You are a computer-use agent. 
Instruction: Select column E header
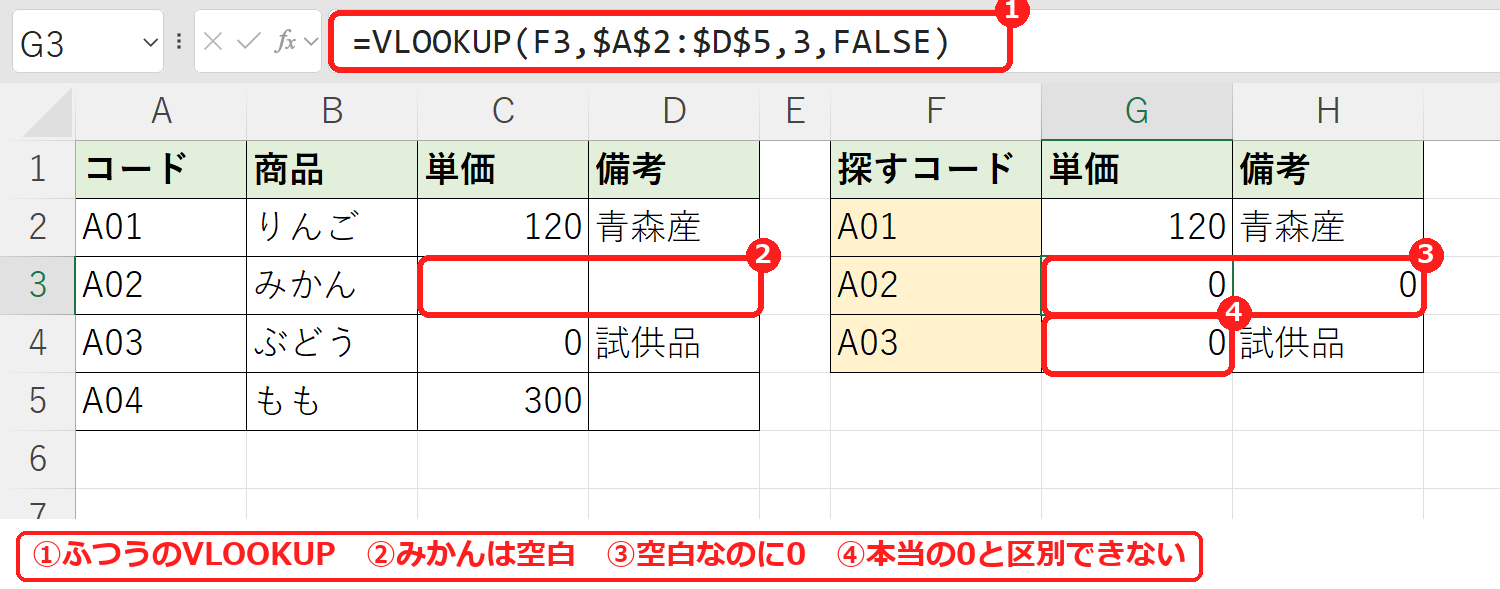(x=795, y=112)
